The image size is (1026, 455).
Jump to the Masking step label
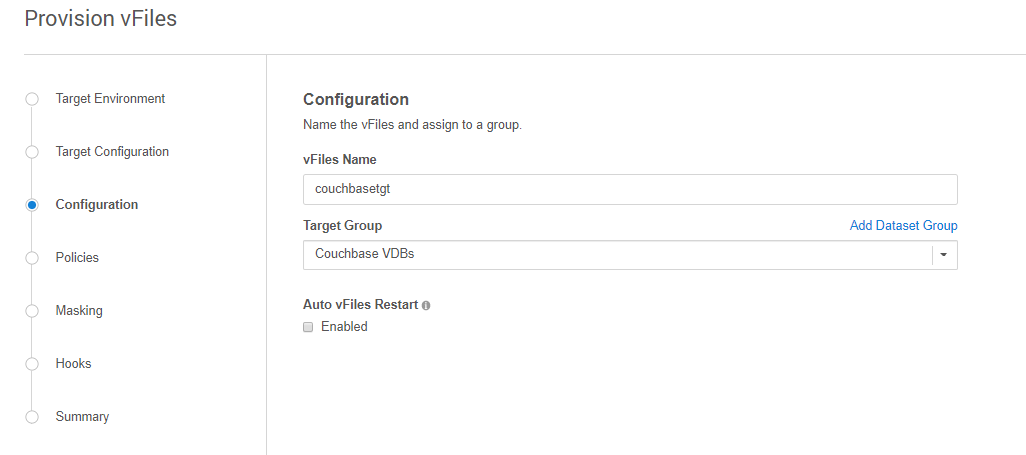(79, 311)
